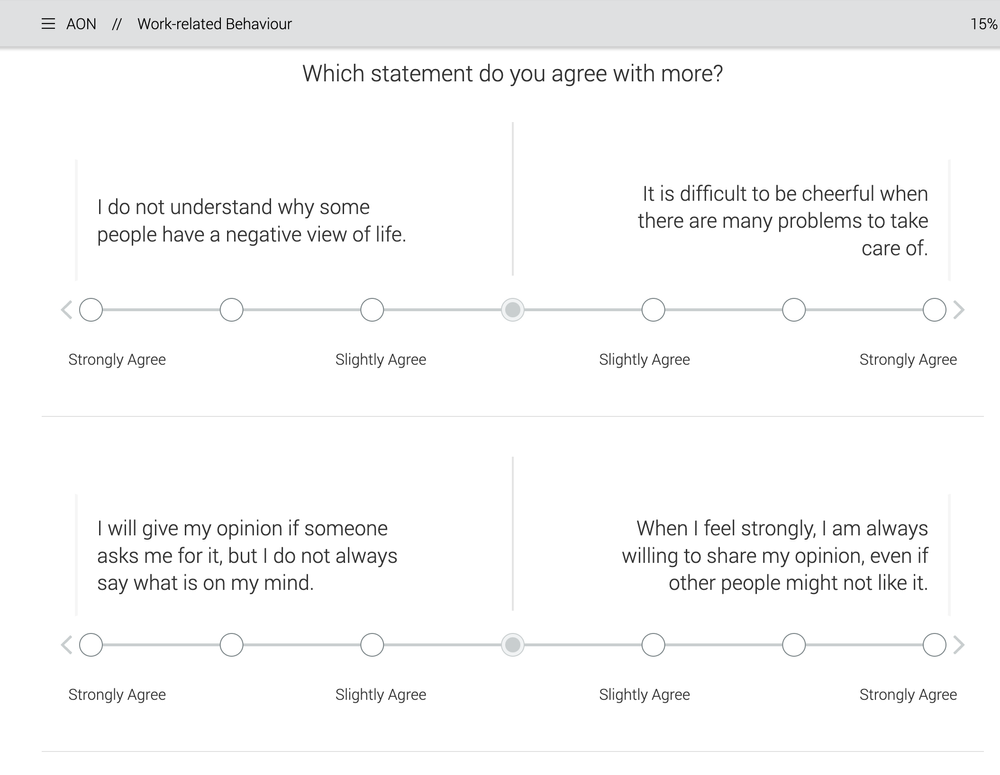The image size is (1000, 775).
Task: Select Strongly Agree for difficult to be cheerful statement
Action: coord(934,310)
